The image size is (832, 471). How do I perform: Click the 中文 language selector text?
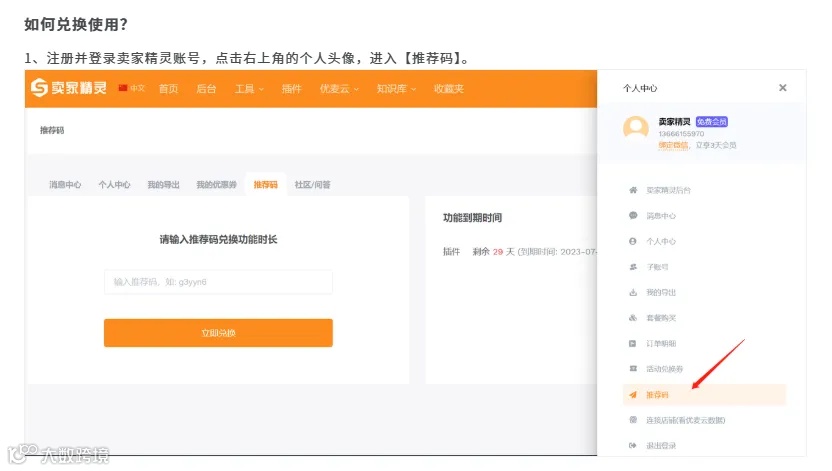[137, 88]
